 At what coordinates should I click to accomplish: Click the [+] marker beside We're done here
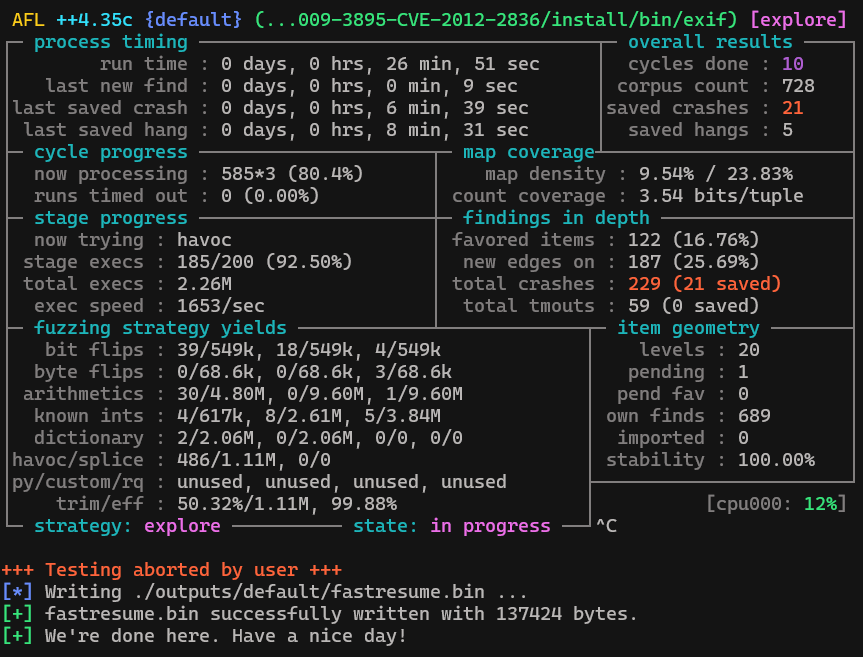tap(18, 636)
